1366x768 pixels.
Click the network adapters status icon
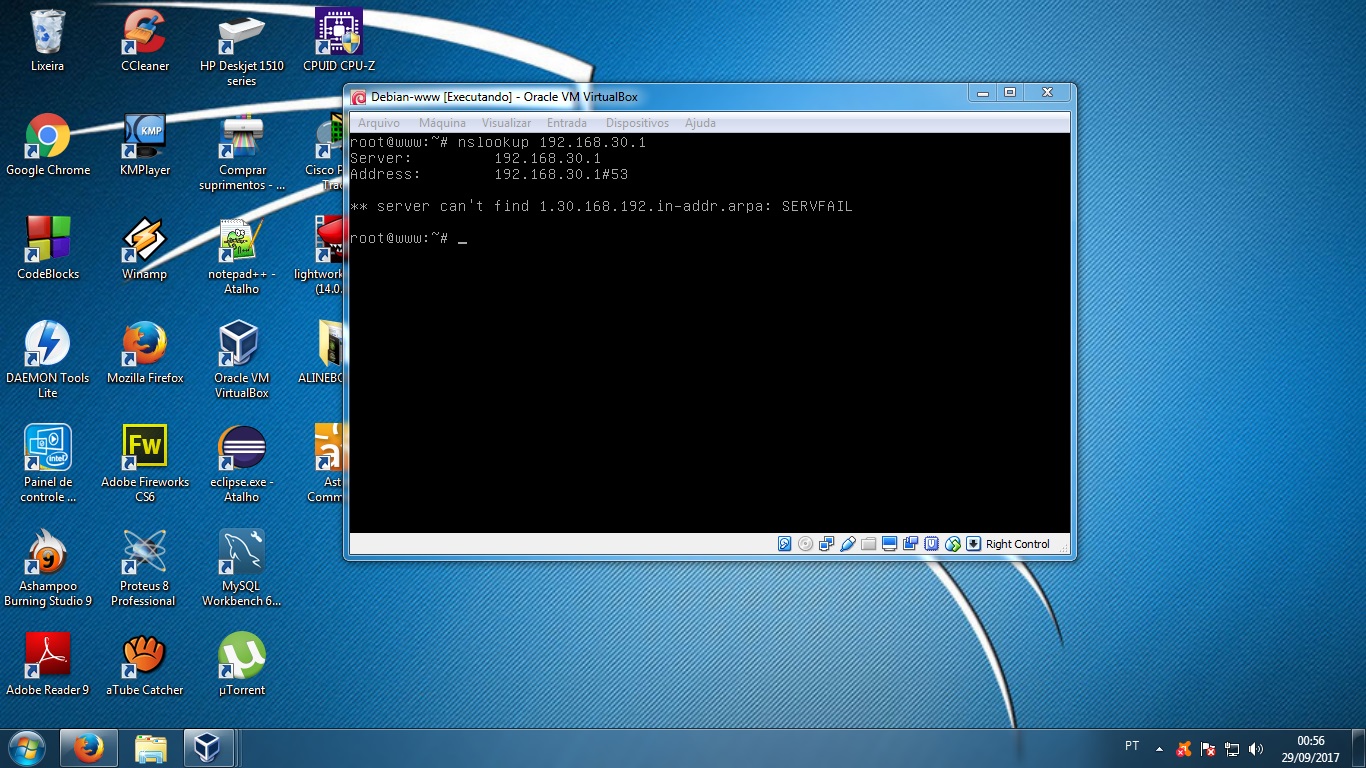pos(827,544)
